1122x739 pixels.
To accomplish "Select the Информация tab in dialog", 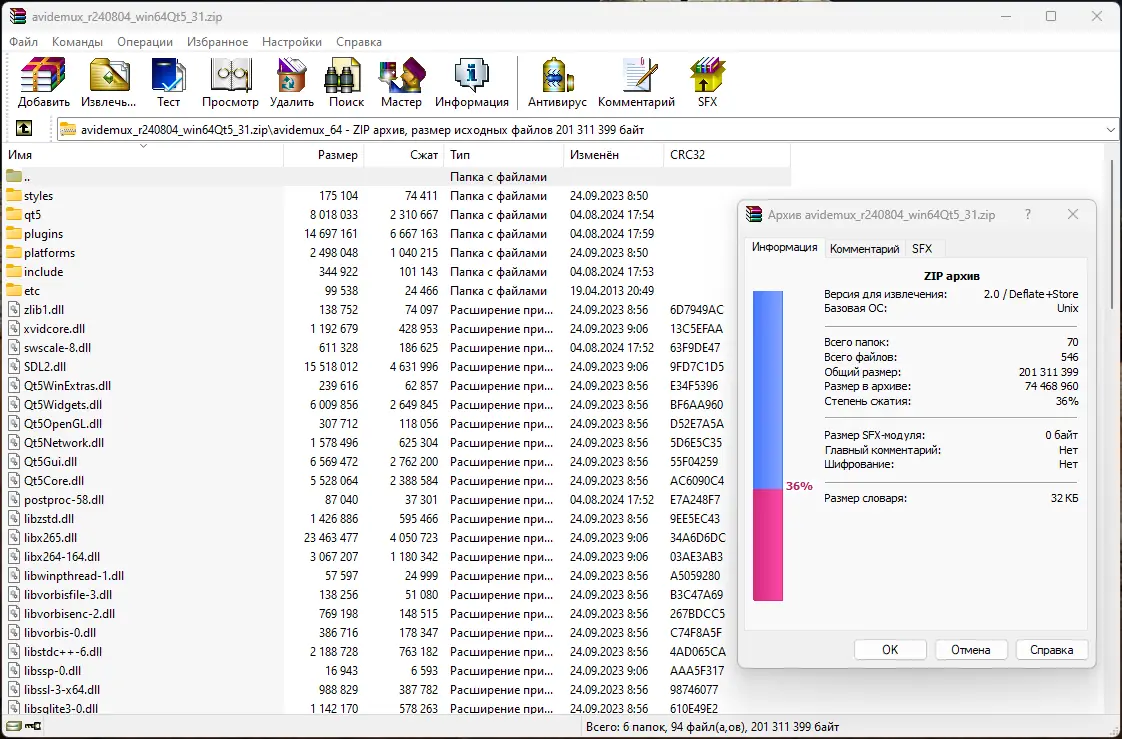I will pos(784,248).
